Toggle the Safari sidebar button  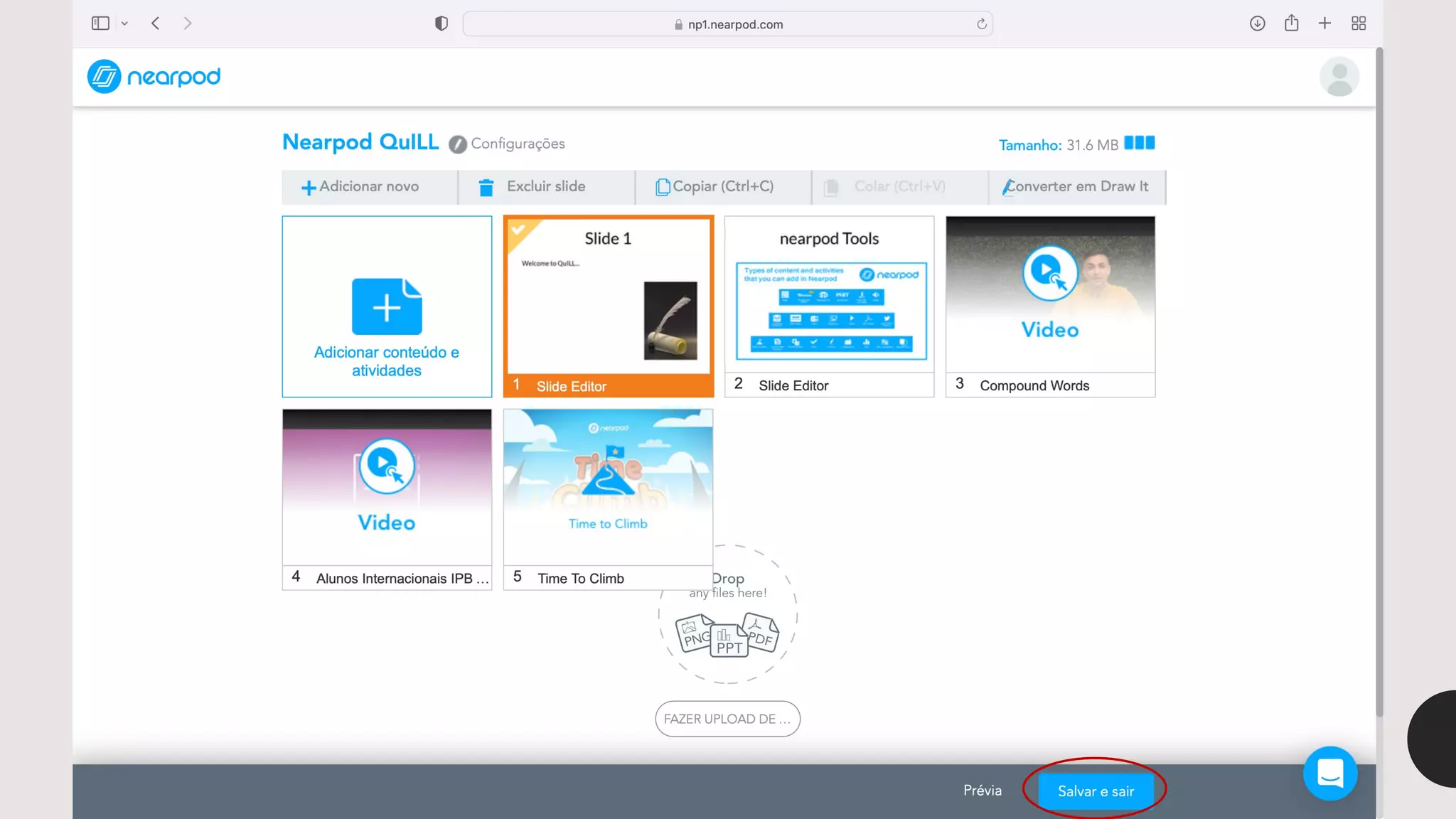tap(100, 23)
